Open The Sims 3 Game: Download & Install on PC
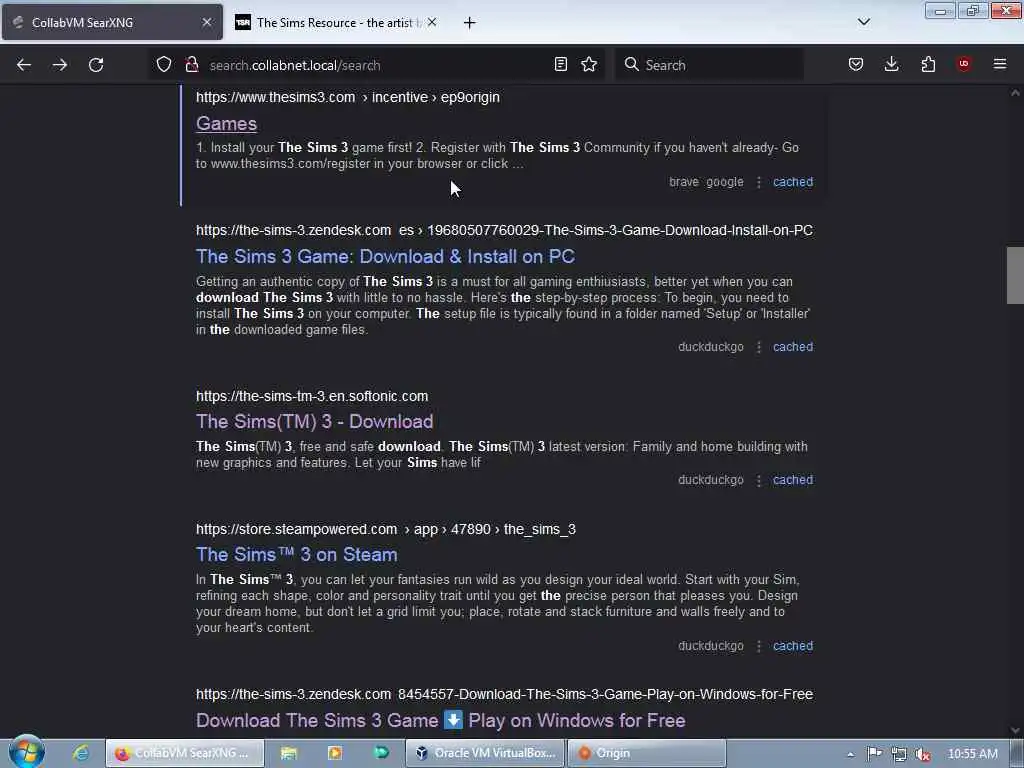This screenshot has height=768, width=1024. pos(385,257)
